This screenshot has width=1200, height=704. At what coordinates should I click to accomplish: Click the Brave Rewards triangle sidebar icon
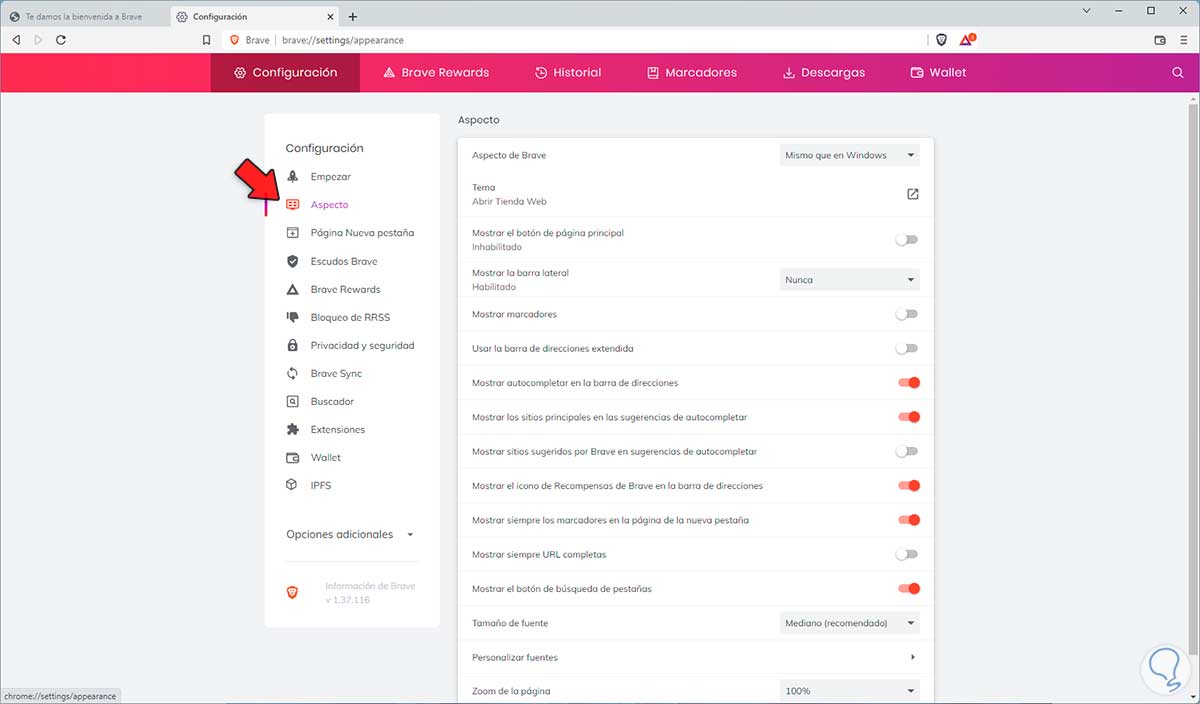click(292, 289)
